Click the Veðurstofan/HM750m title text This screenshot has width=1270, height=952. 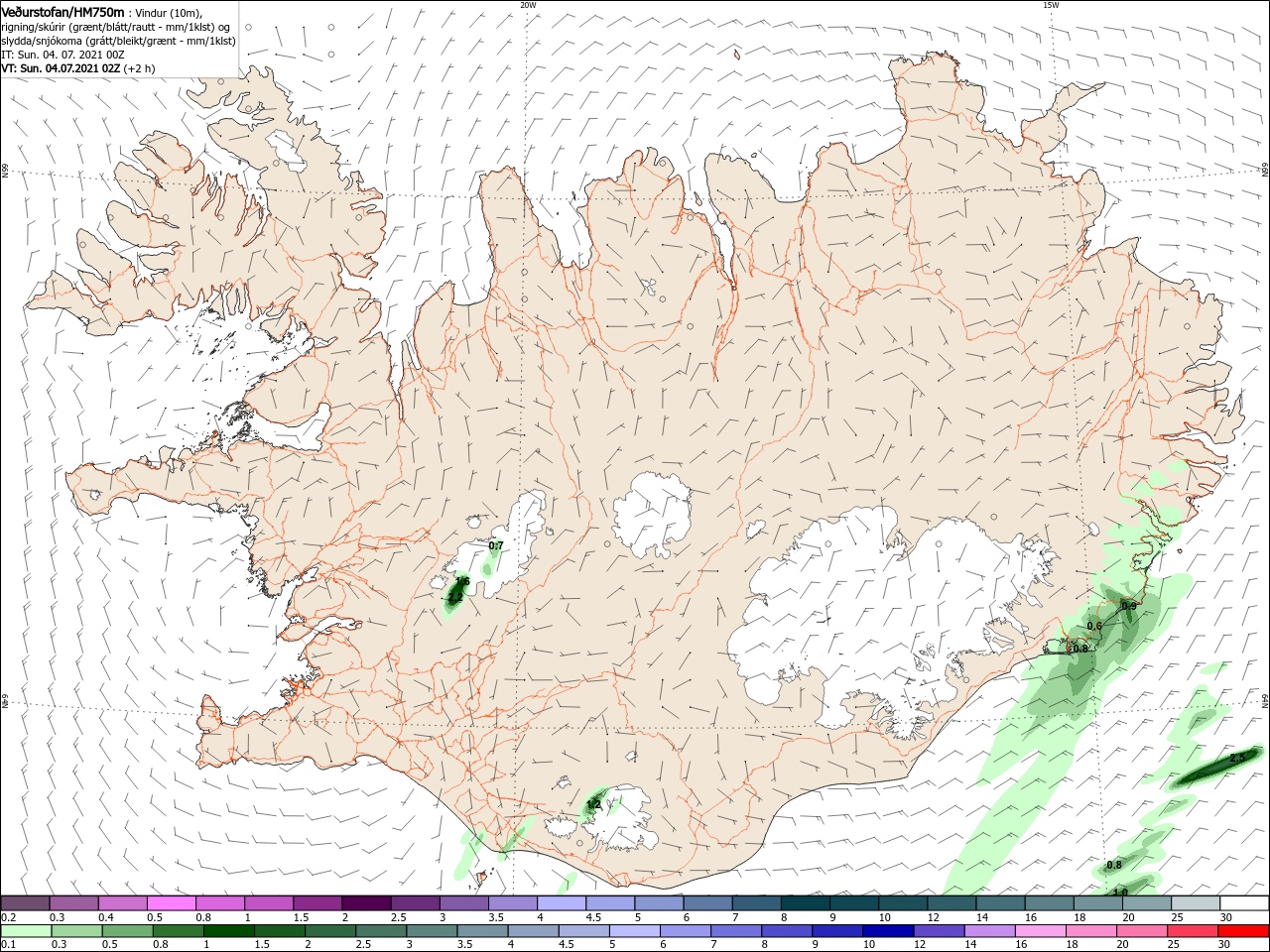[63, 12]
